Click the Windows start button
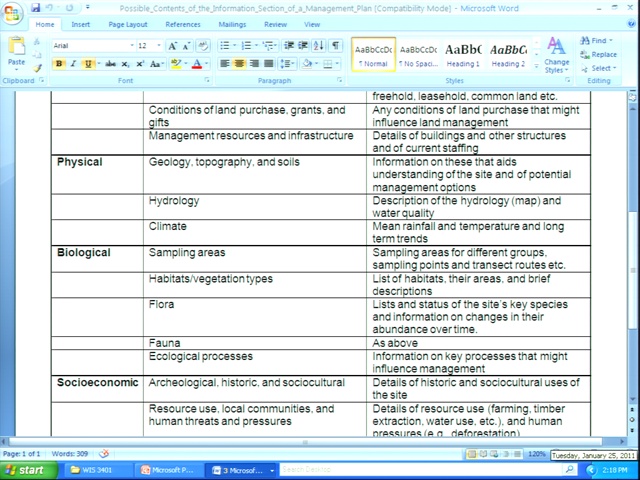This screenshot has height=480, width=640. coord(27,470)
